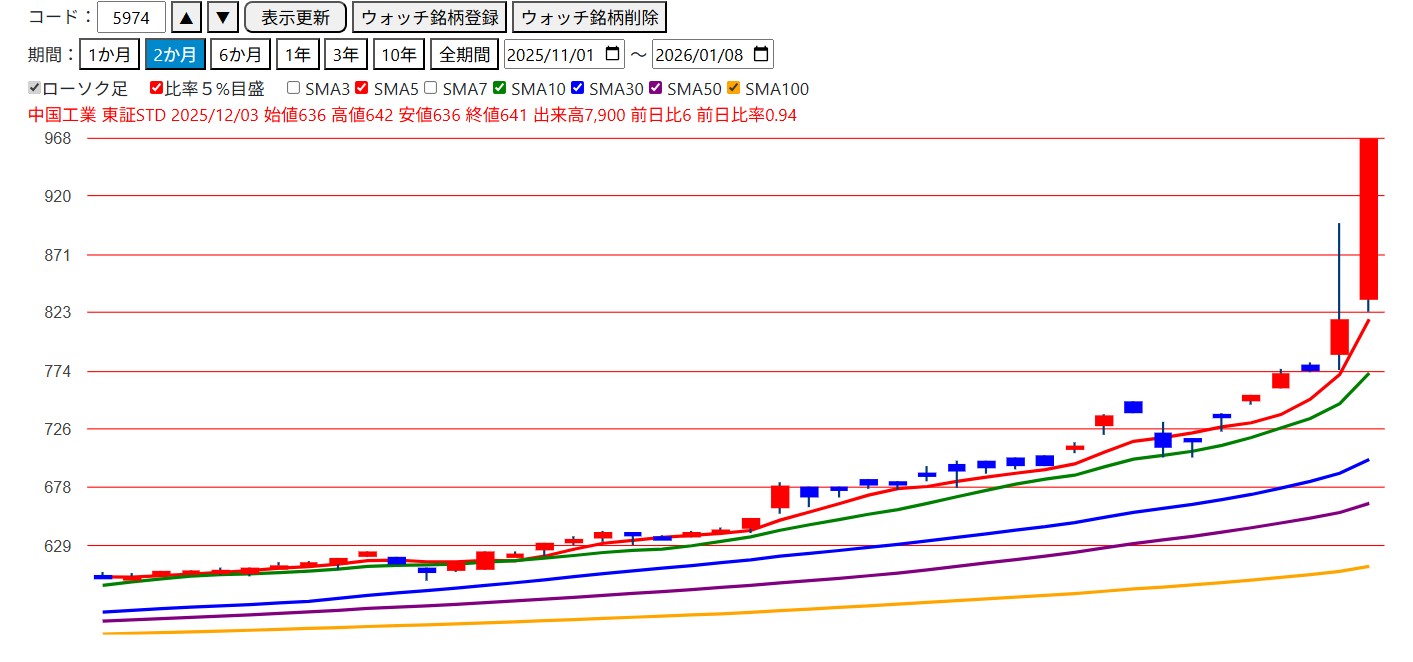Select the 3年 period
1413x662 pixels.
tap(346, 54)
